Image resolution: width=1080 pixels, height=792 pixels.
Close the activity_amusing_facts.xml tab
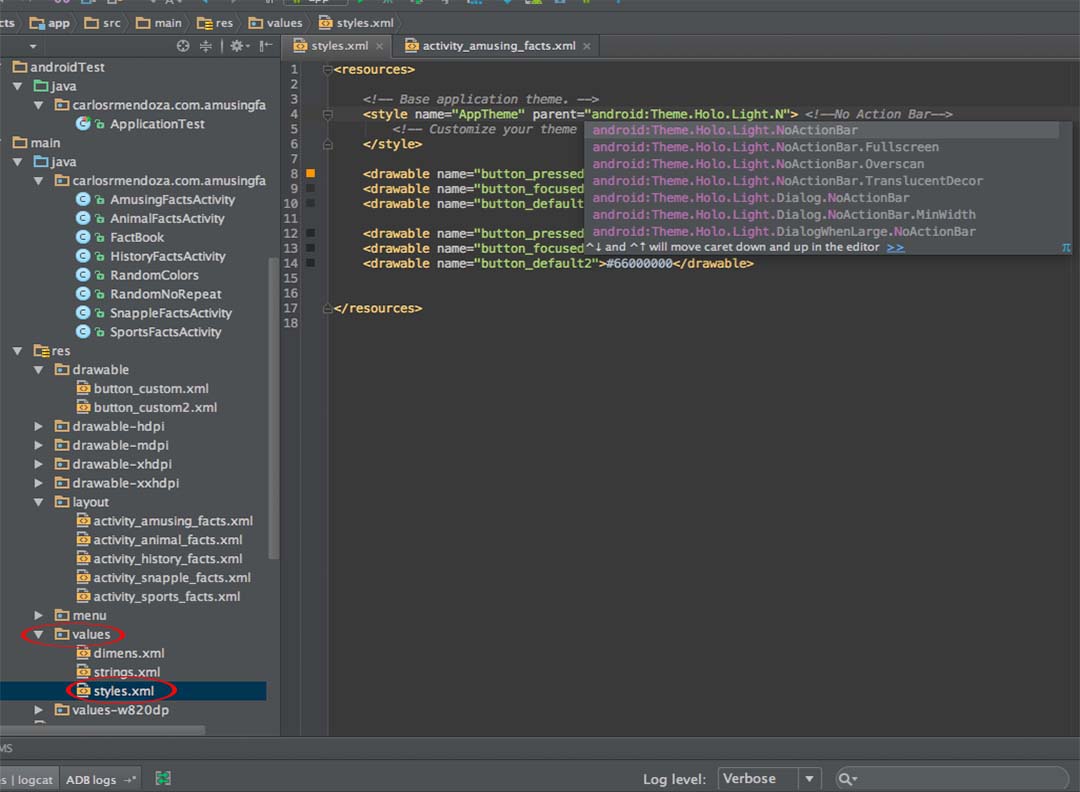pos(587,46)
